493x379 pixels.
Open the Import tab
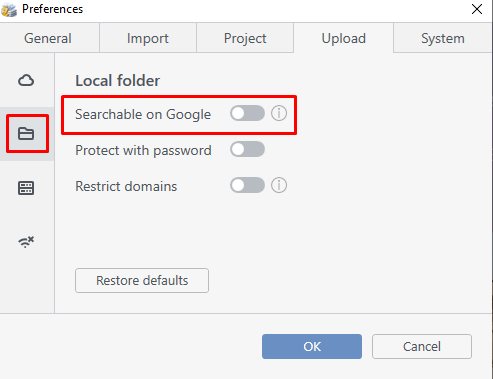[148, 38]
